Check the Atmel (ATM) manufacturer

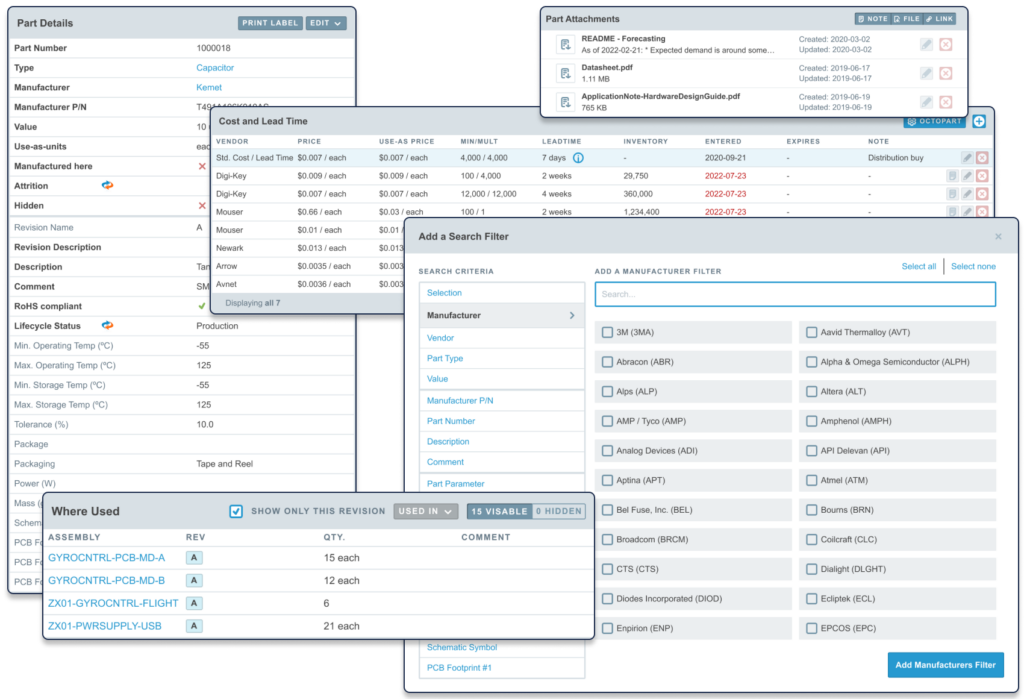pyautogui.click(x=811, y=480)
